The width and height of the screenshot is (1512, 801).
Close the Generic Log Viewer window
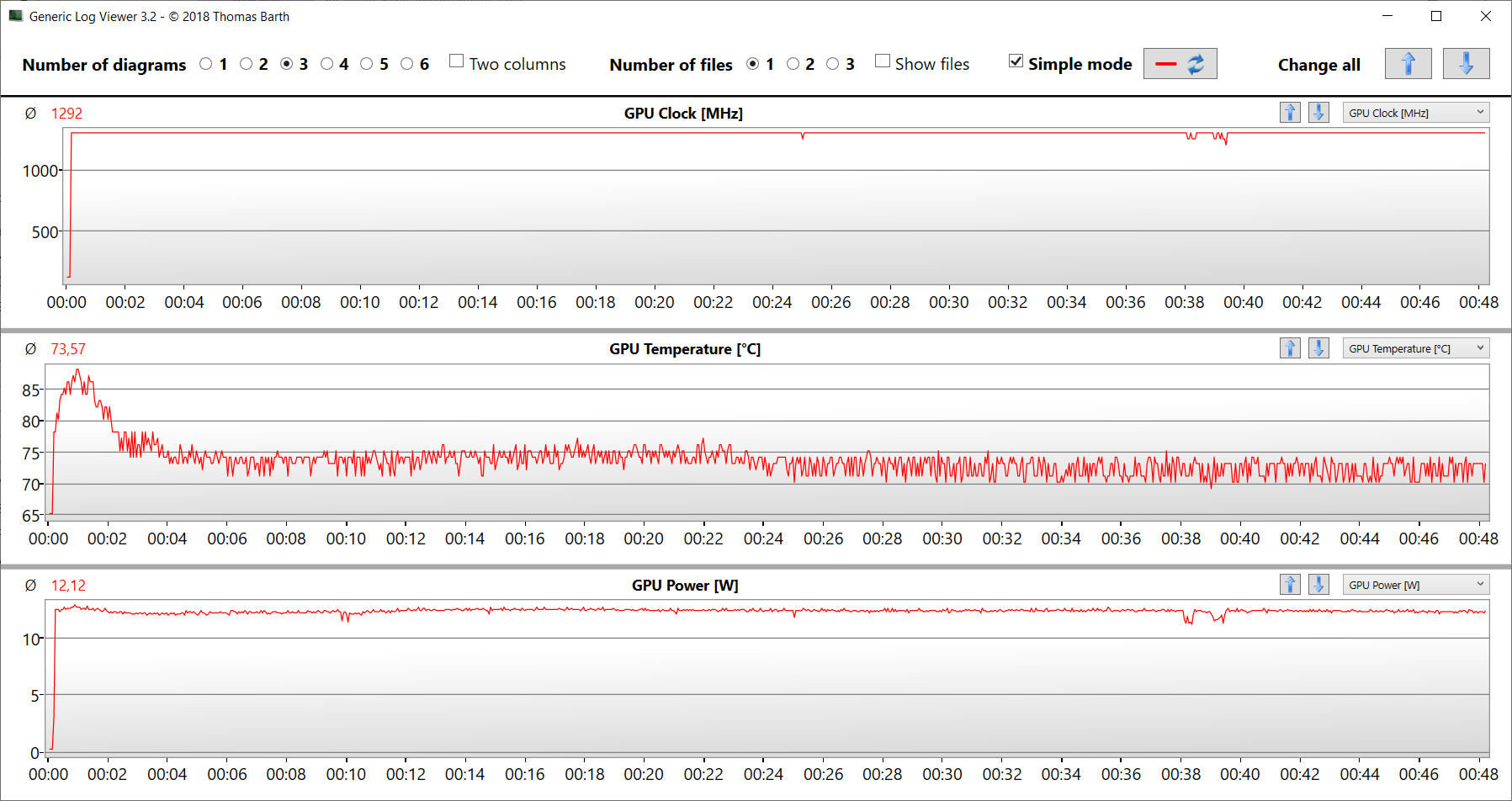pos(1486,16)
